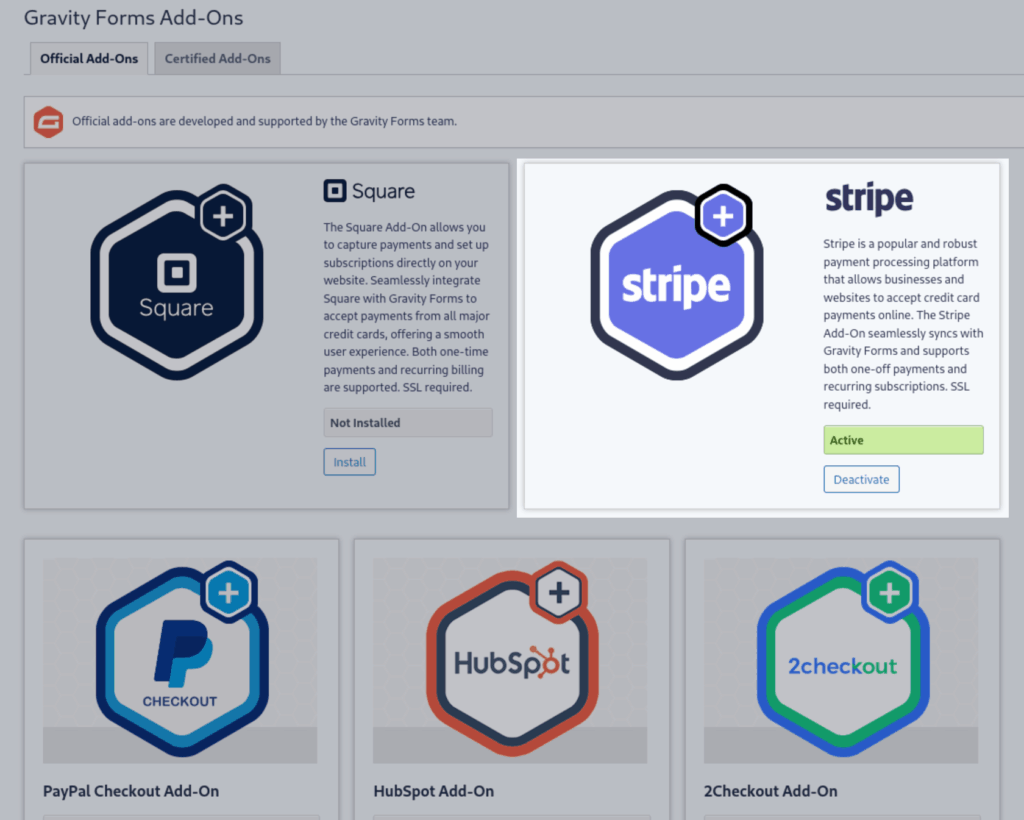Click the plus badge on HubSpot logo
The height and width of the screenshot is (820, 1024).
click(559, 593)
